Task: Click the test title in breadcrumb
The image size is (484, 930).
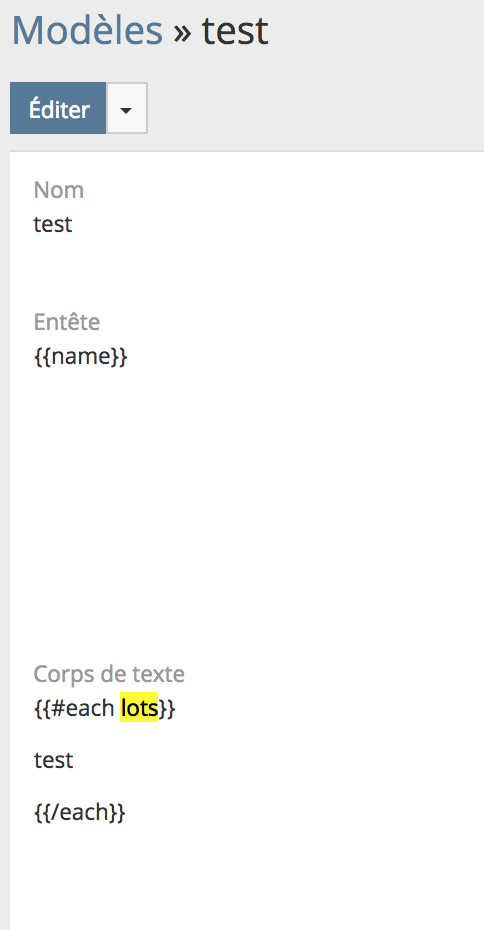Action: click(x=235, y=30)
